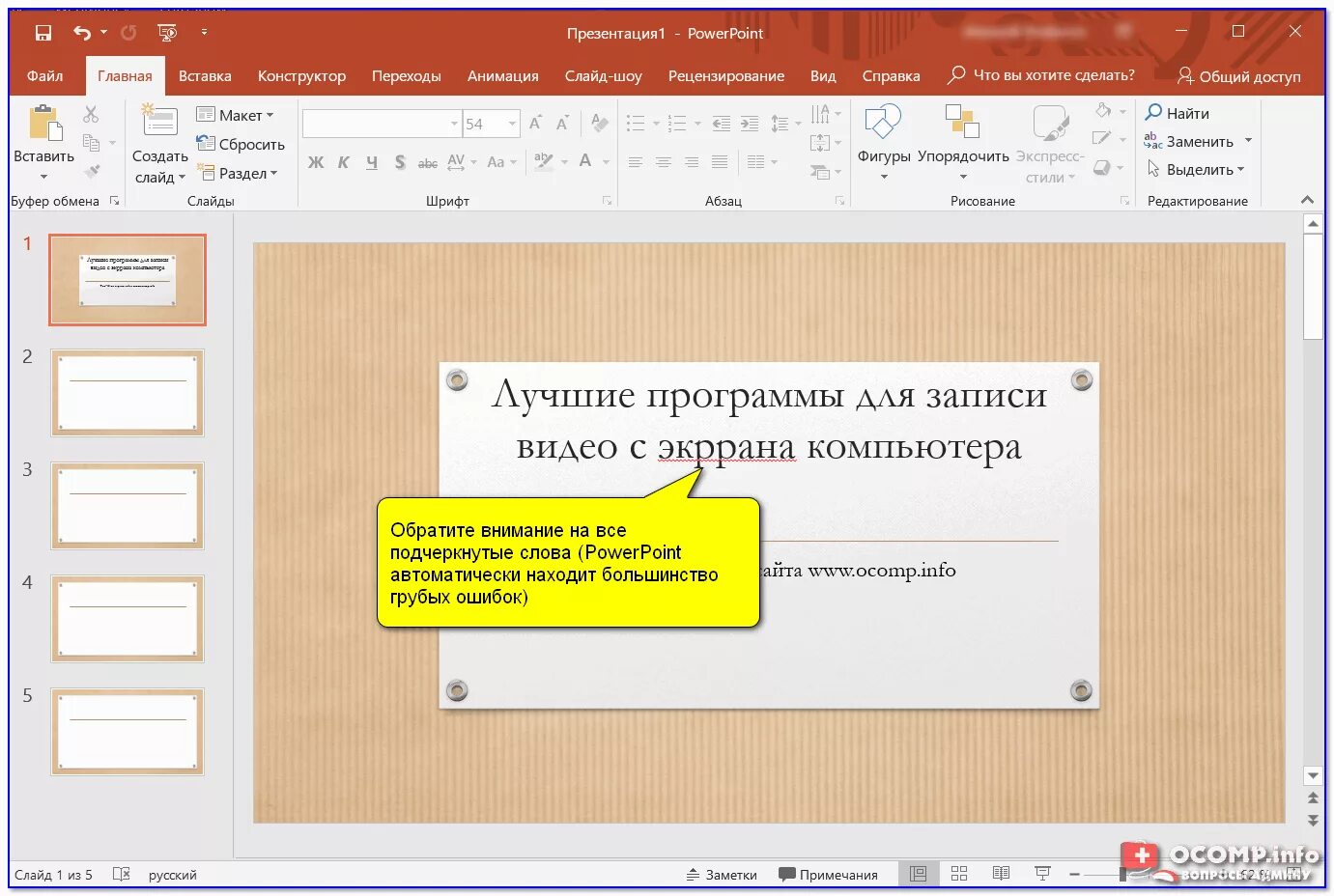Toggle bold Ж formatting
The height and width of the screenshot is (896, 1334).
coord(316,162)
